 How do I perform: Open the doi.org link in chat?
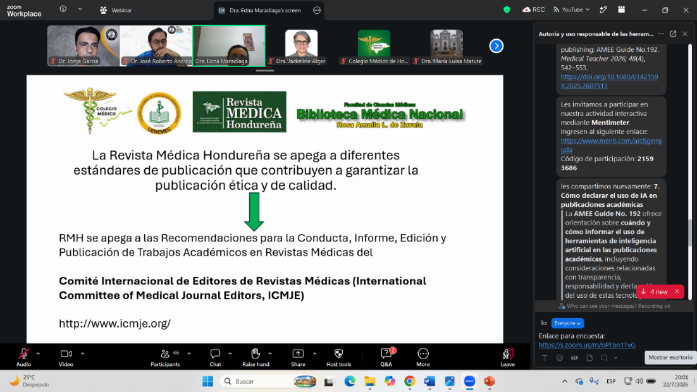pyautogui.click(x=609, y=81)
